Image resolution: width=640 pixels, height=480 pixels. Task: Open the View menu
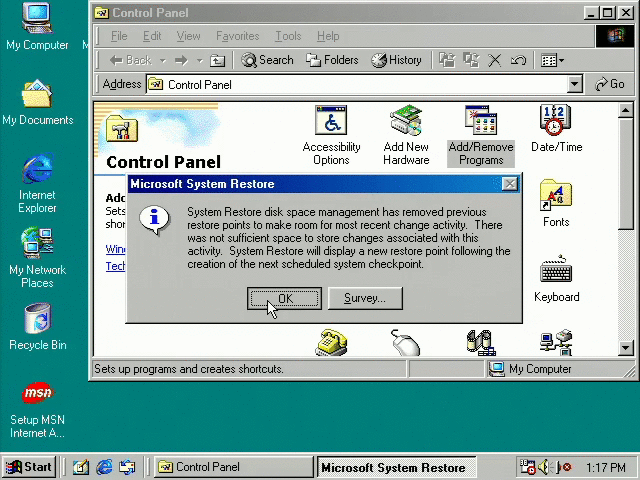tap(188, 36)
